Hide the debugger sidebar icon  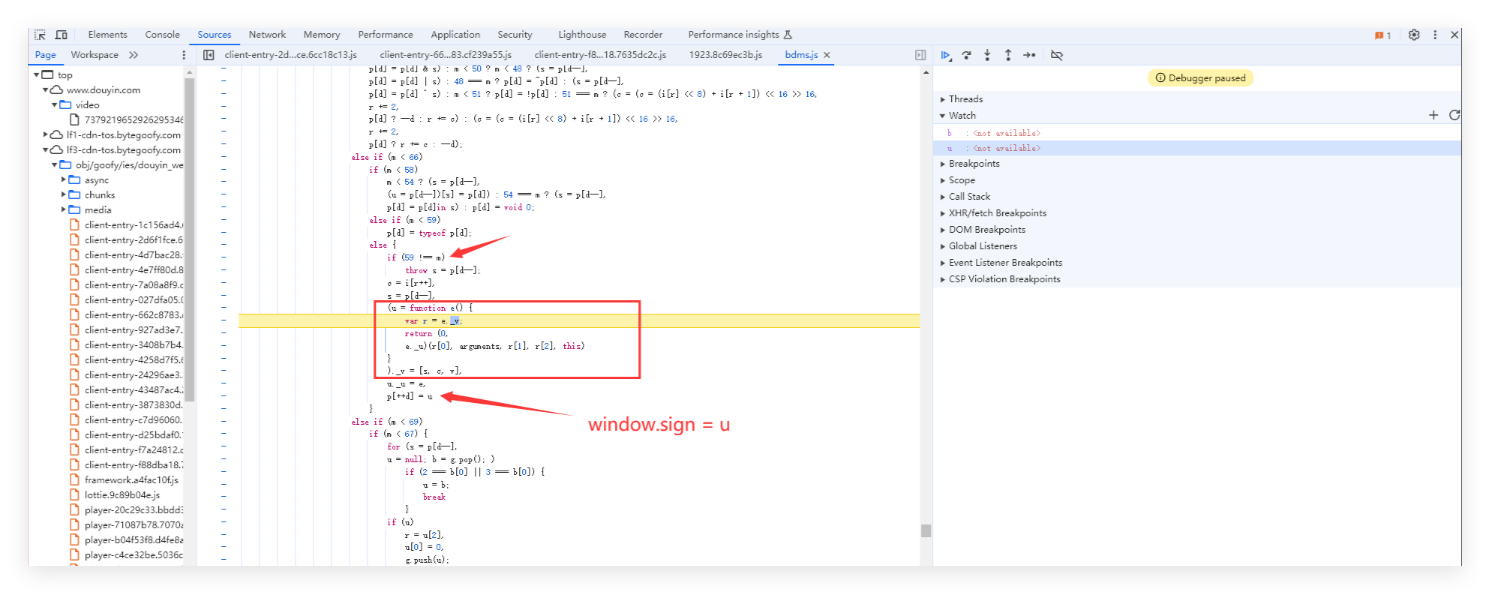click(920, 55)
